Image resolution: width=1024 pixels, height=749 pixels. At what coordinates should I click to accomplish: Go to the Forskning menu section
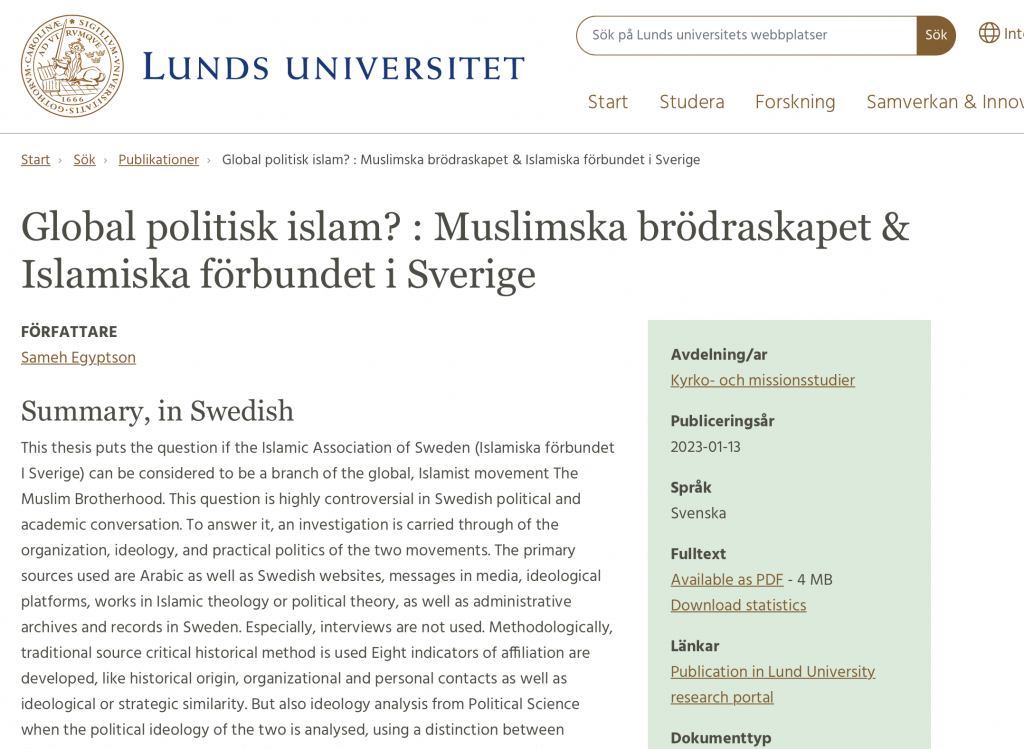(x=795, y=102)
